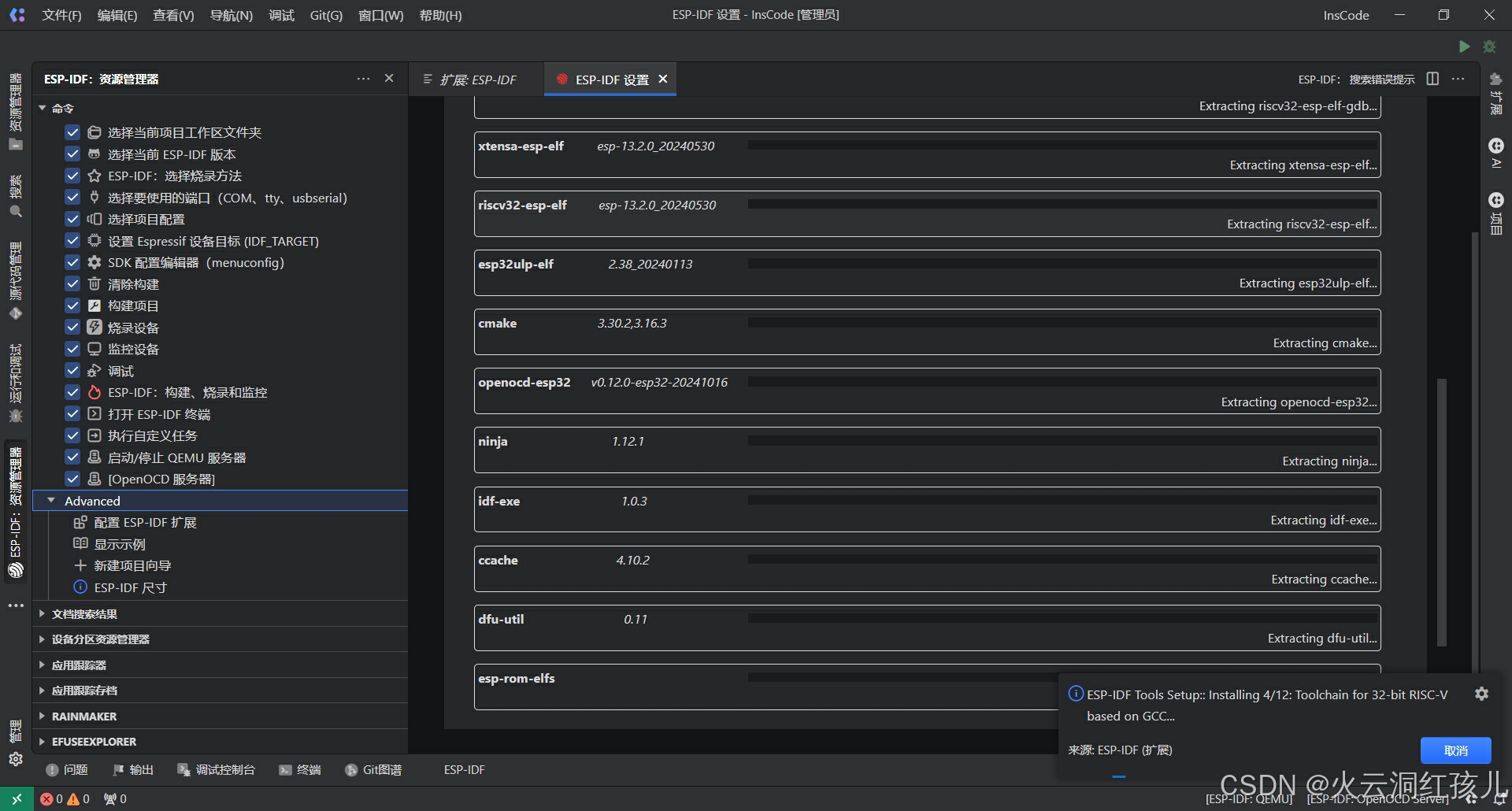Run 配置 ESP-IDF 扩展 under Advanced

pyautogui.click(x=145, y=522)
